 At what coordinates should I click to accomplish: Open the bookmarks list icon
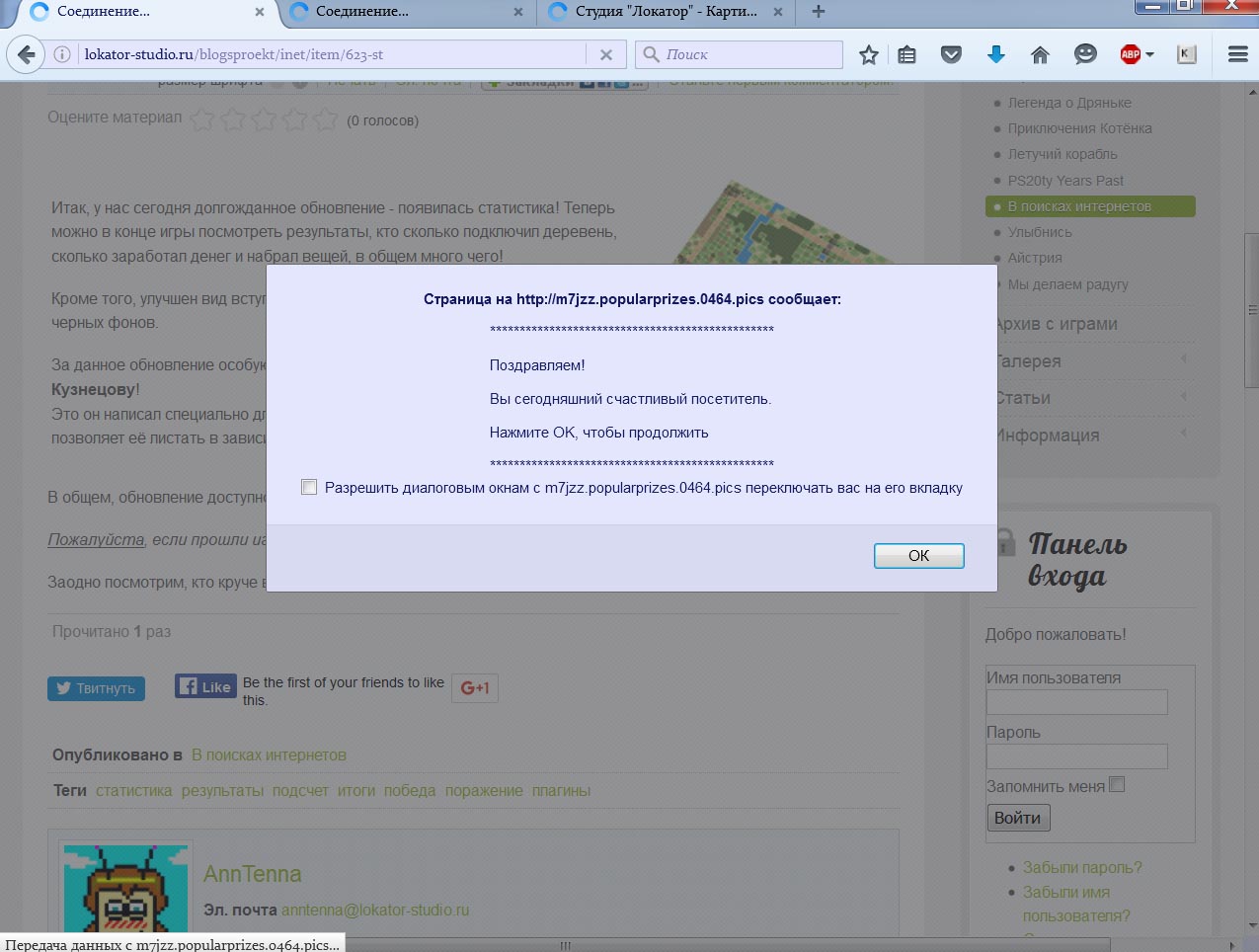907,55
